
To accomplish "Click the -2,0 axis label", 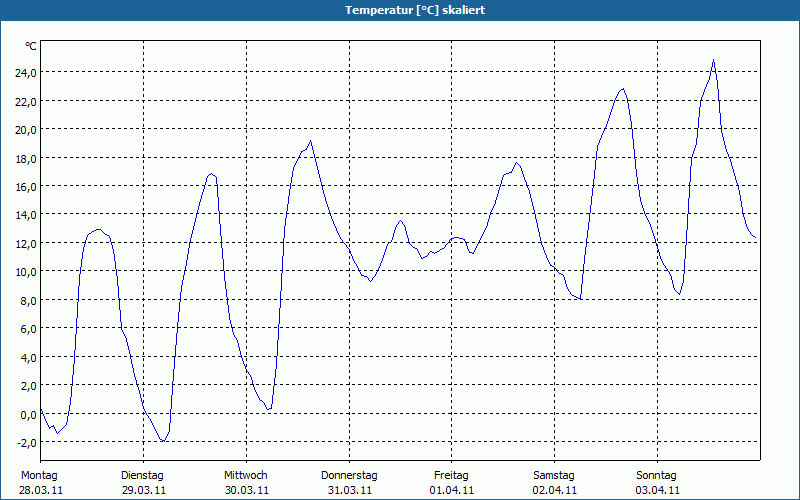I will click(27, 443).
